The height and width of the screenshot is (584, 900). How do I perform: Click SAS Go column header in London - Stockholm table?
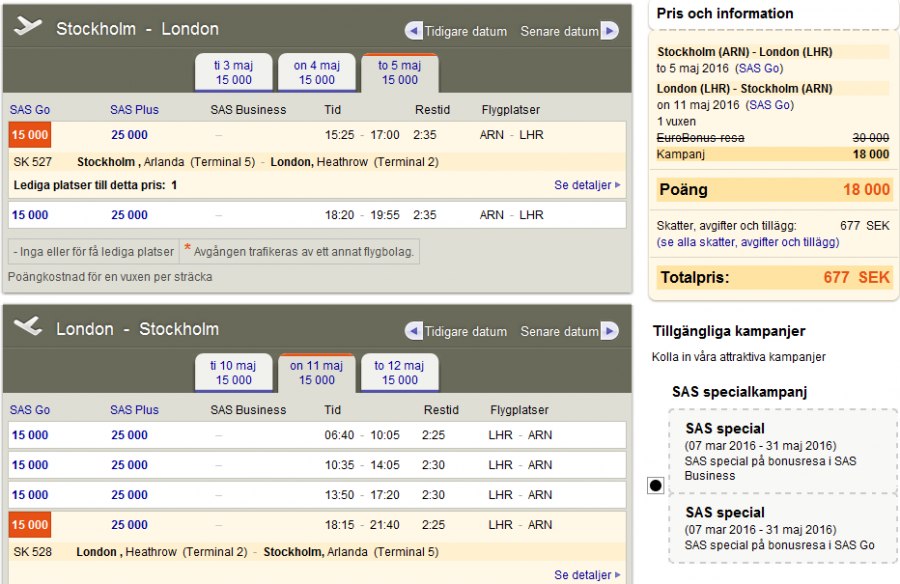tap(30, 410)
